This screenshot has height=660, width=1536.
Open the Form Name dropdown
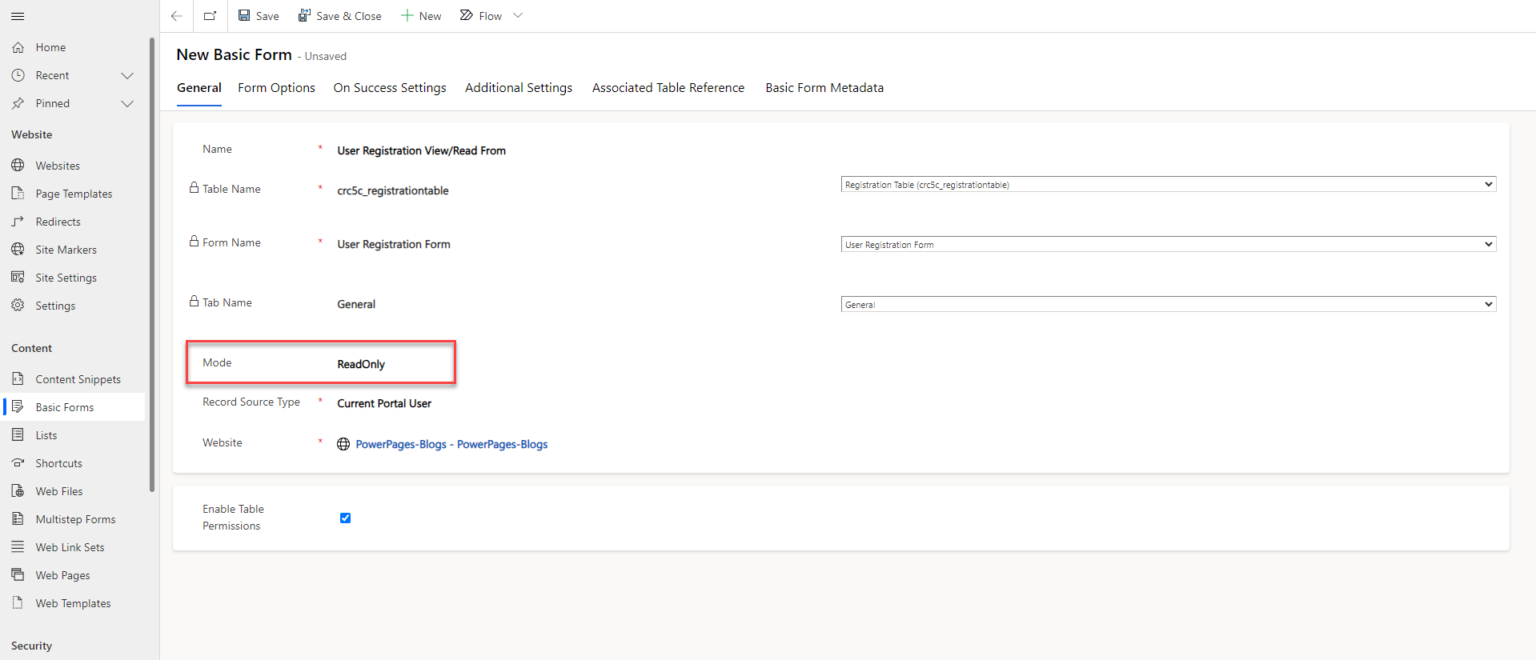(x=1166, y=243)
